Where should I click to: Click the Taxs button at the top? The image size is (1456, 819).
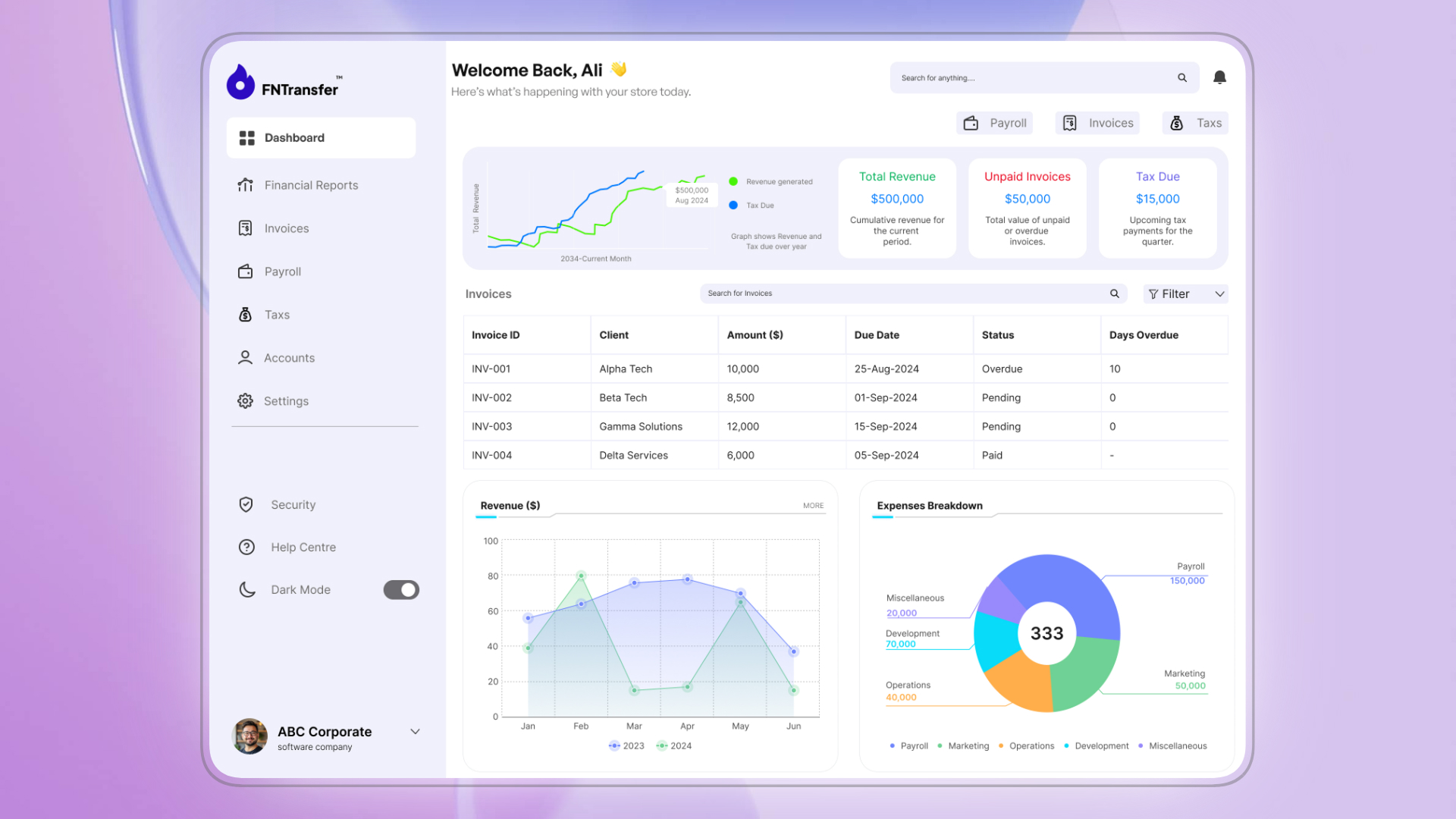pyautogui.click(x=1195, y=123)
